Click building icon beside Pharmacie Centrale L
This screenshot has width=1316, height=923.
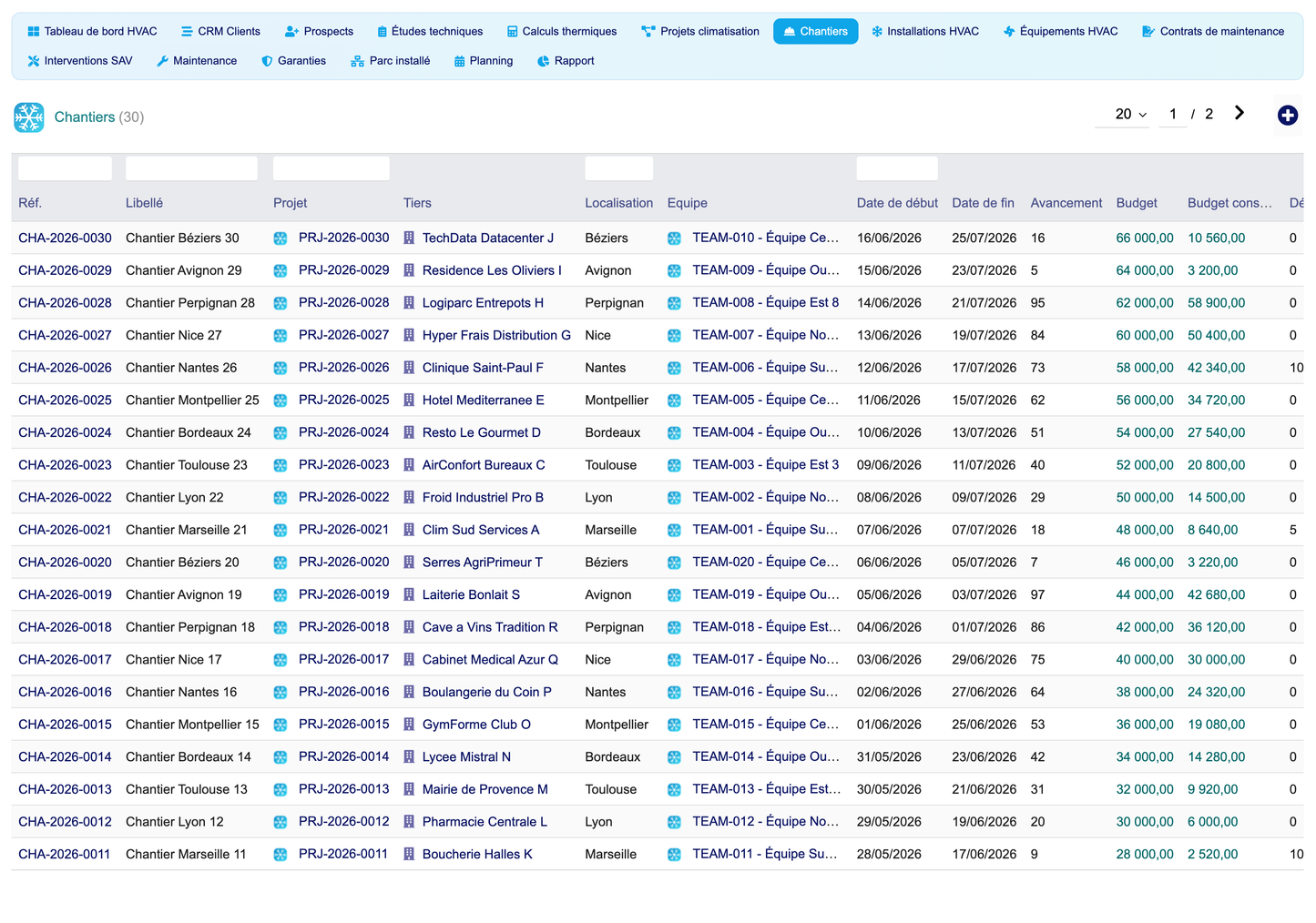tap(409, 822)
